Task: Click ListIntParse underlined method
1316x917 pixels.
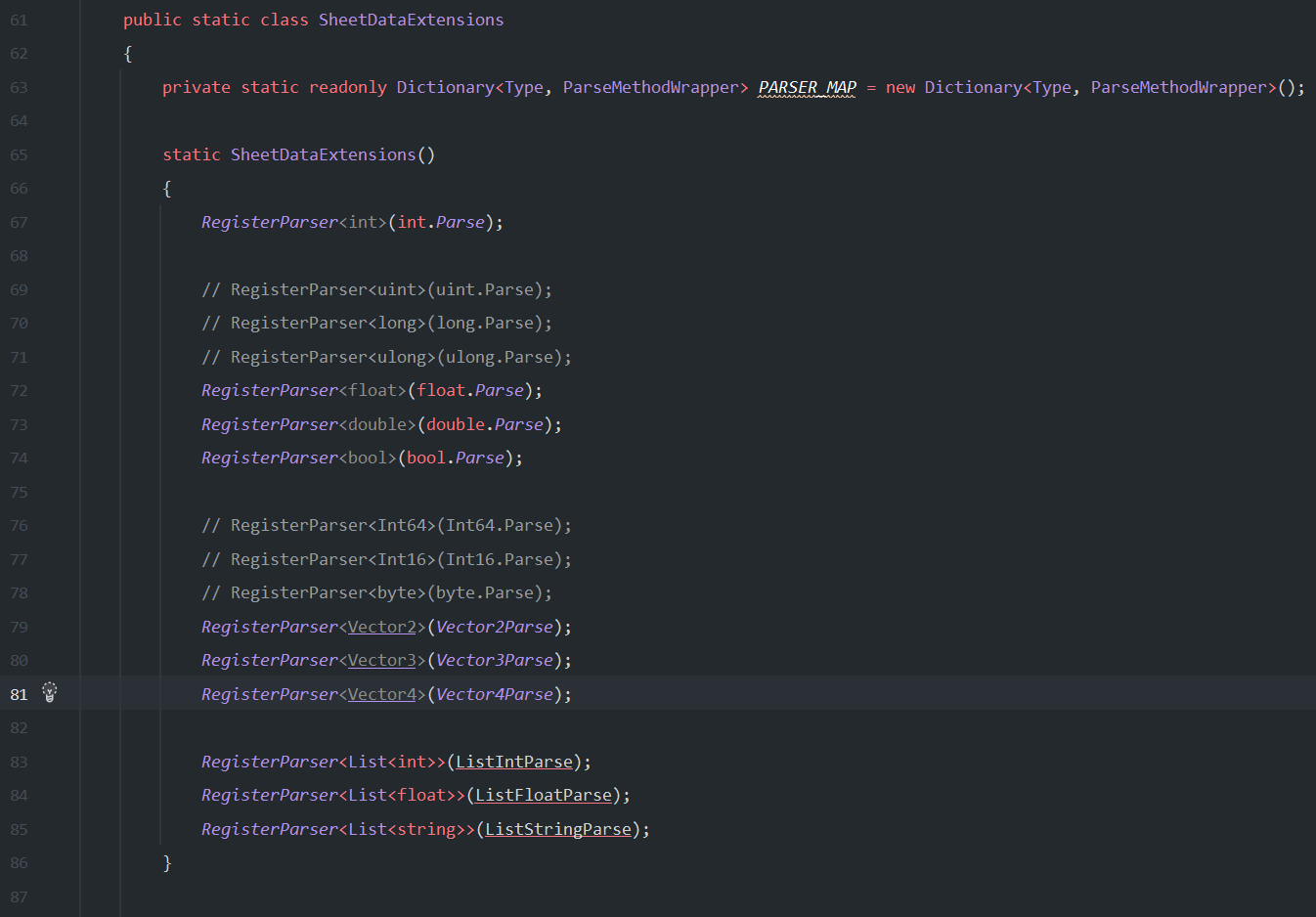Action: pyautogui.click(x=514, y=762)
